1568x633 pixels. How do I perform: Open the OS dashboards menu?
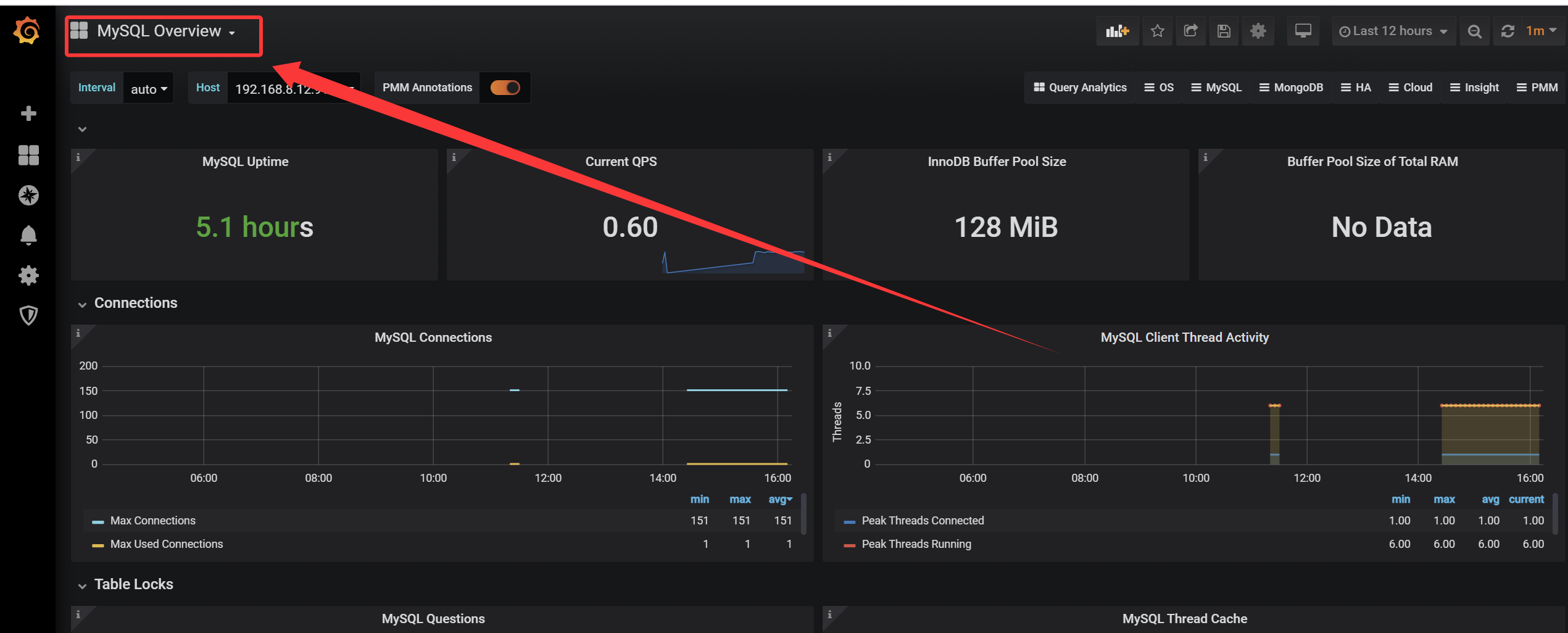(x=1159, y=88)
